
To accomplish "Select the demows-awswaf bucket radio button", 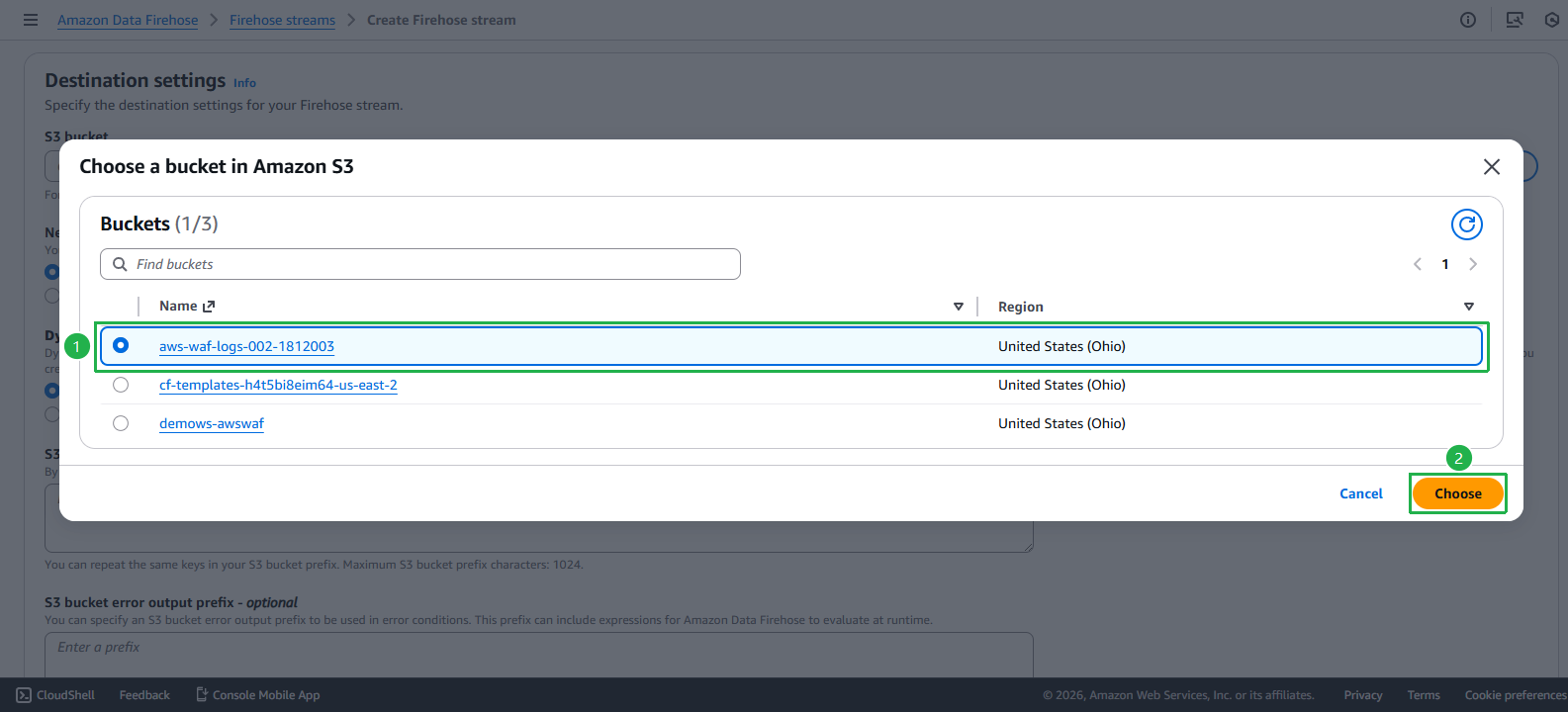I will coord(121,423).
